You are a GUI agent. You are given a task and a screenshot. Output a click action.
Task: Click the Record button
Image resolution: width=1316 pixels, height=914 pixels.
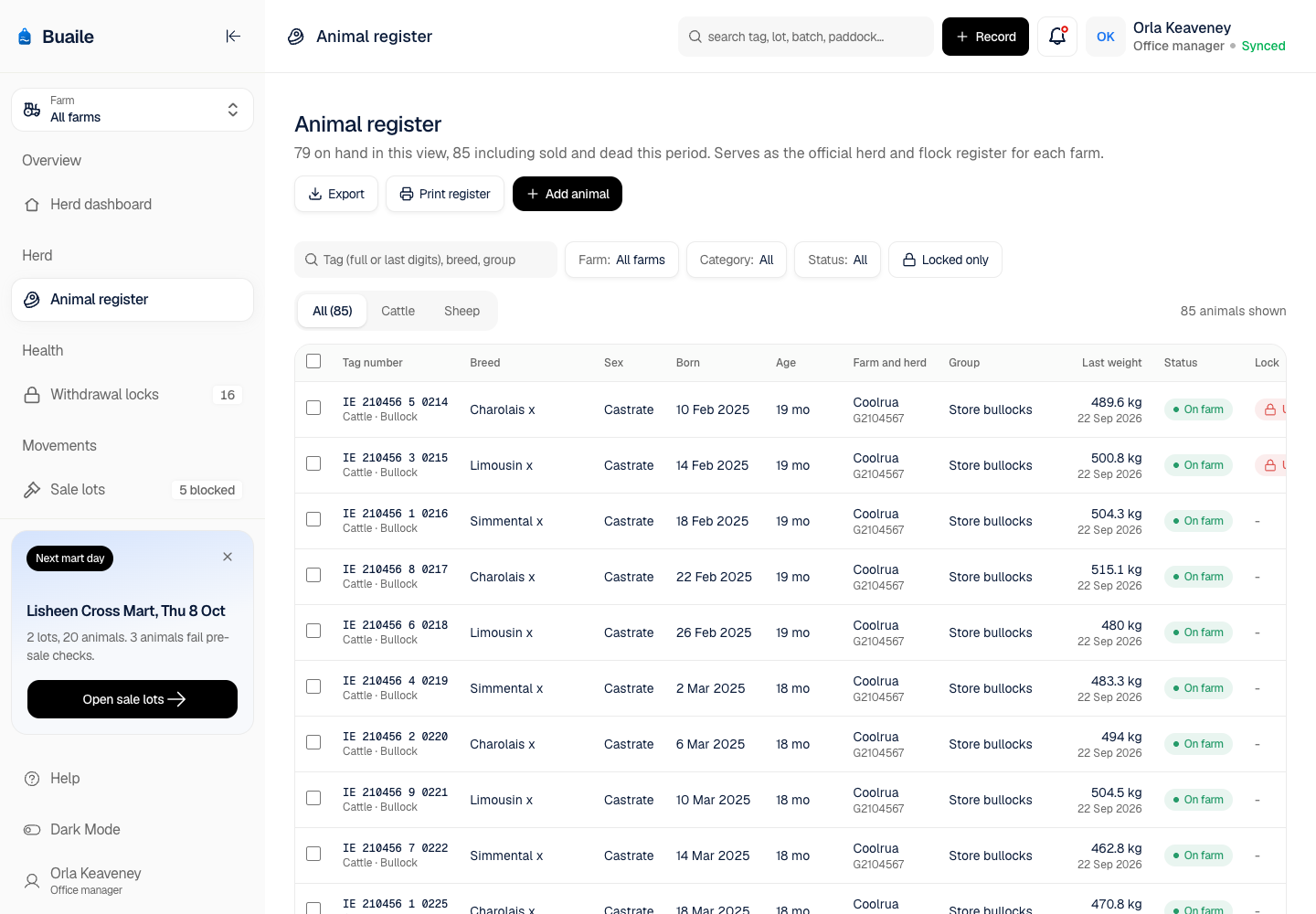985,37
